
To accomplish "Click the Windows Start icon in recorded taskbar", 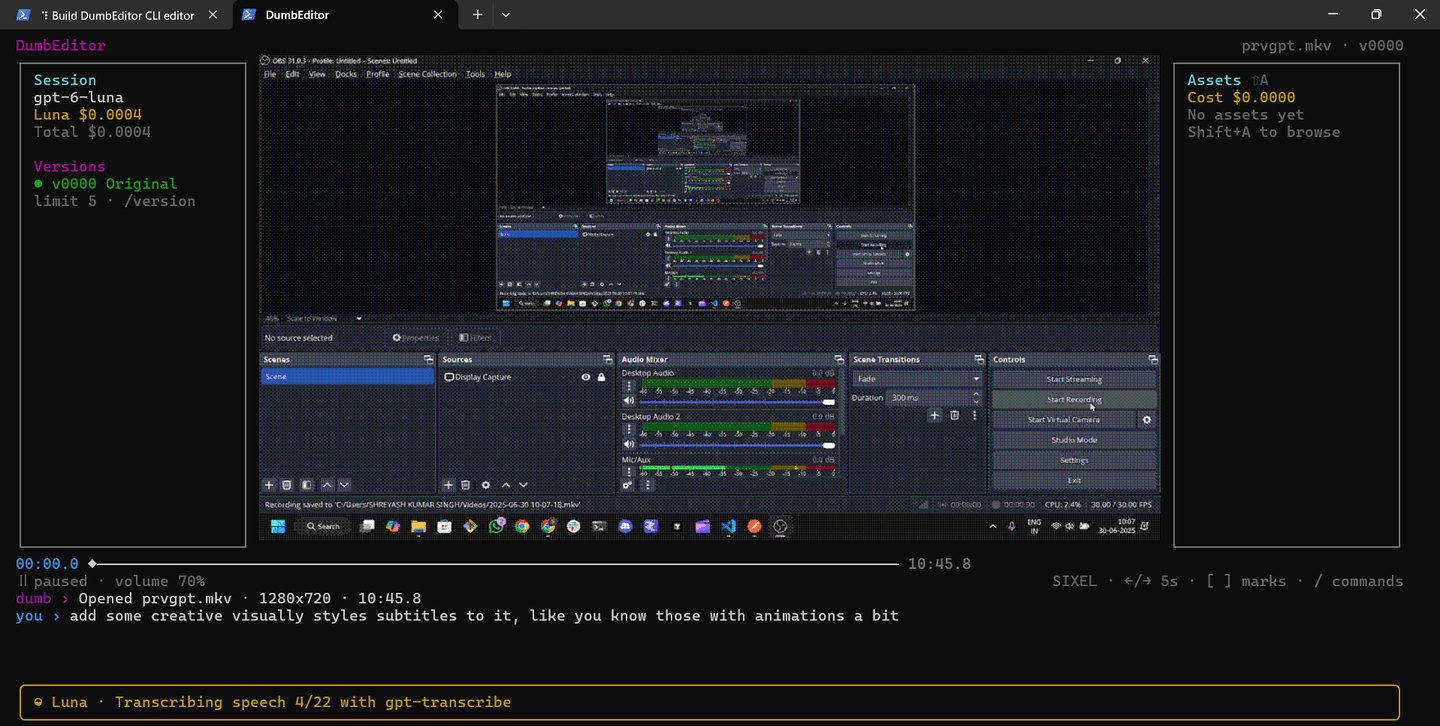I will point(277,526).
